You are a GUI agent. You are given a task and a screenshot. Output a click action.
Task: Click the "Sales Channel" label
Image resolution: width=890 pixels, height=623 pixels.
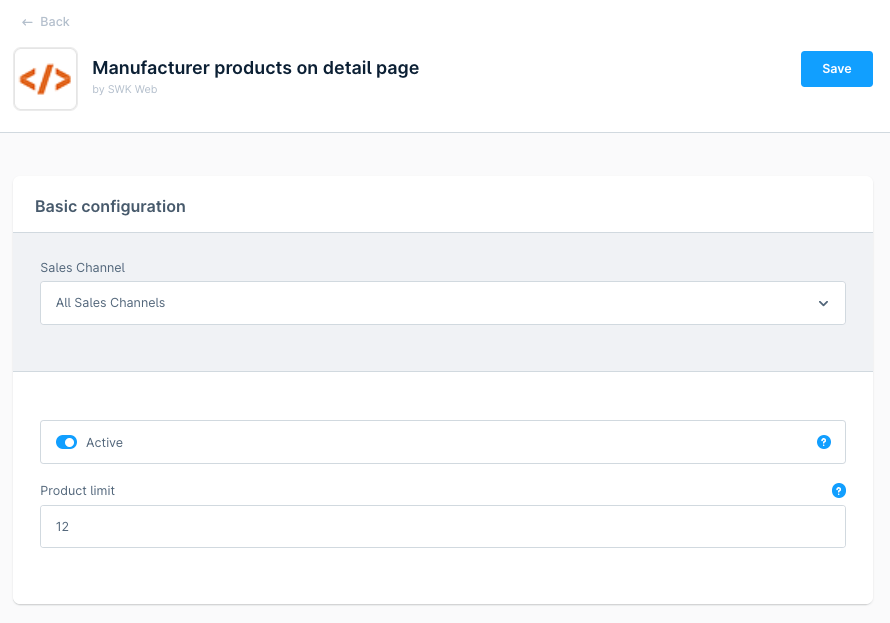pos(82,268)
